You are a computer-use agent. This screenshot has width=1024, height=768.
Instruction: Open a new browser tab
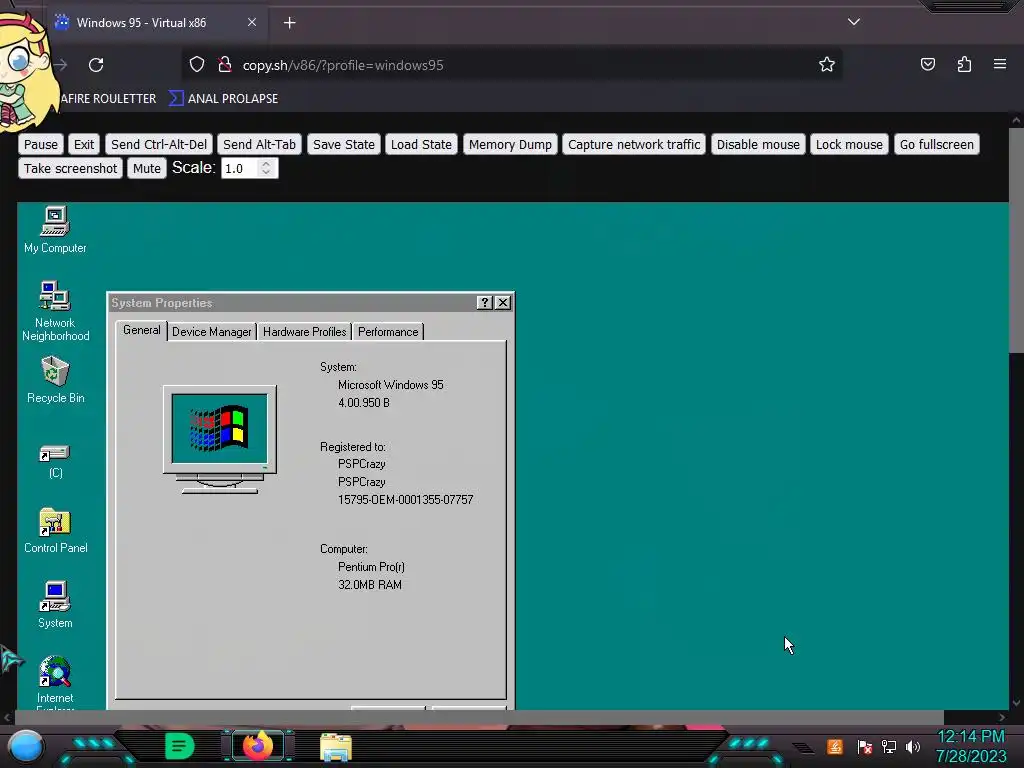tap(289, 23)
